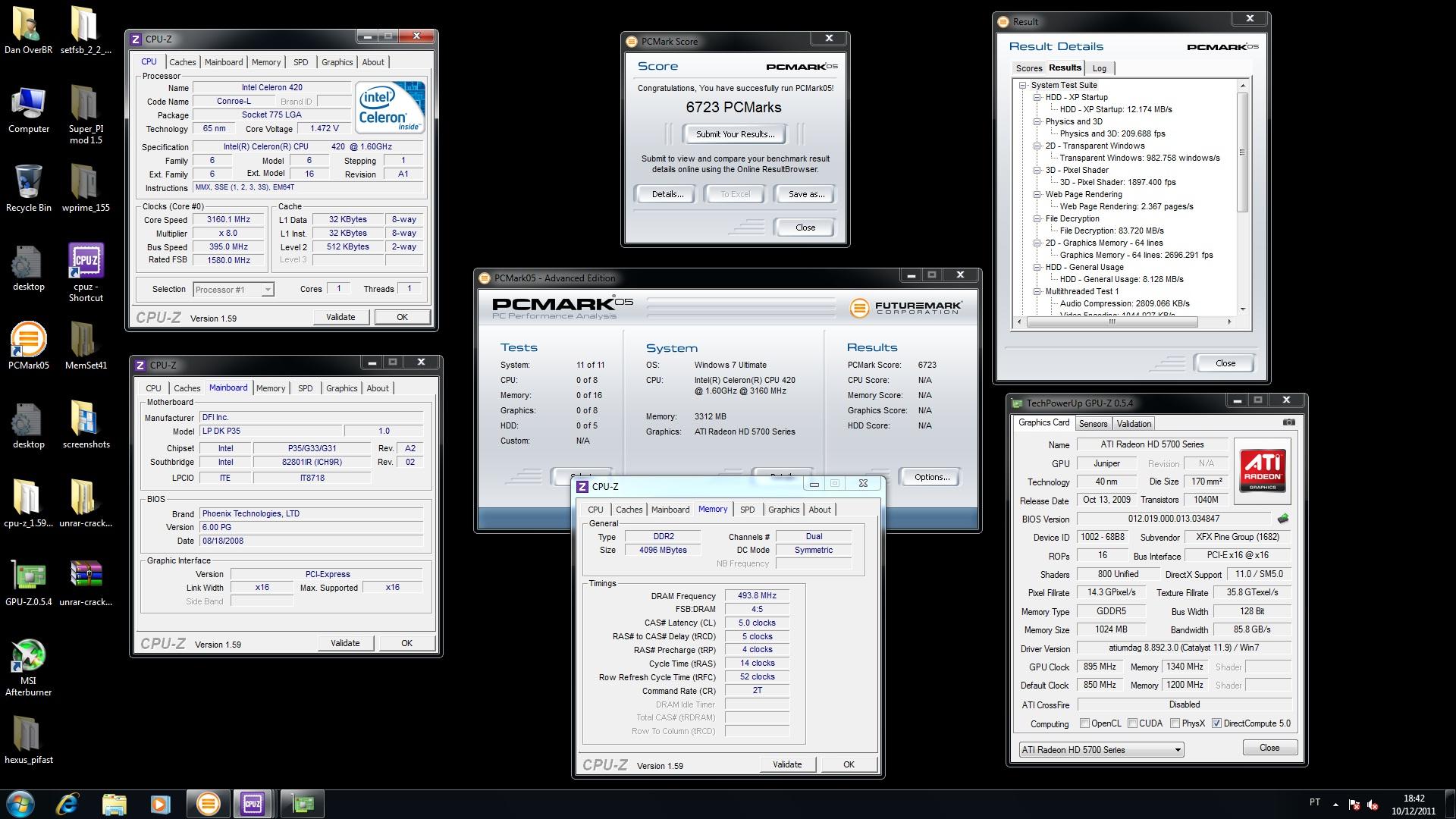
Task: Enable the OpenCL checkbox in GPU-Z
Action: pos(1084,723)
